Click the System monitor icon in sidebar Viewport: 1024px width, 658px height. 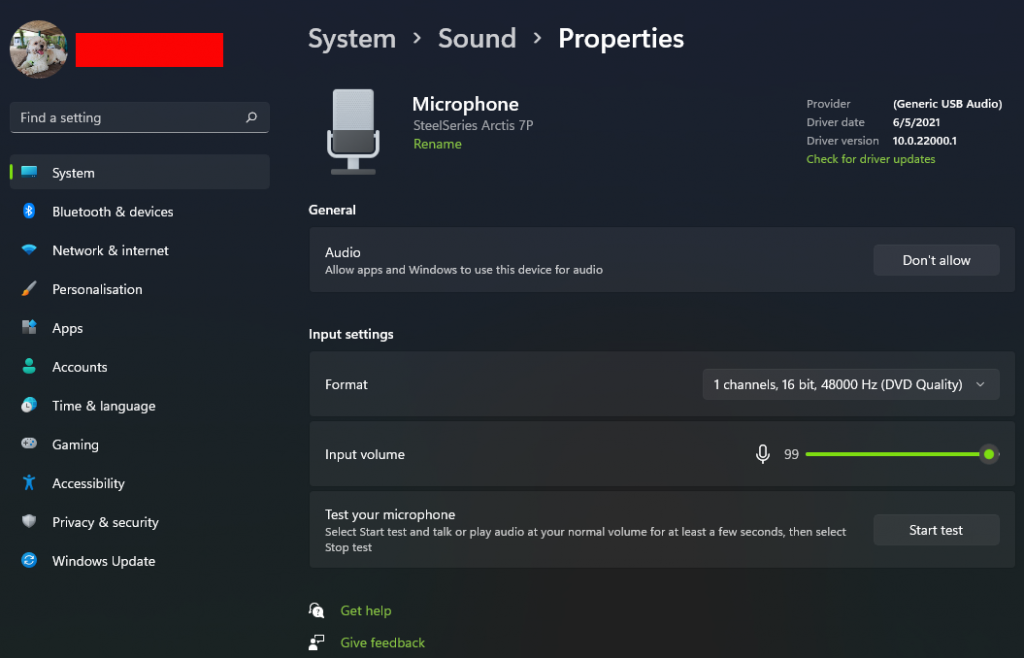tap(29, 172)
